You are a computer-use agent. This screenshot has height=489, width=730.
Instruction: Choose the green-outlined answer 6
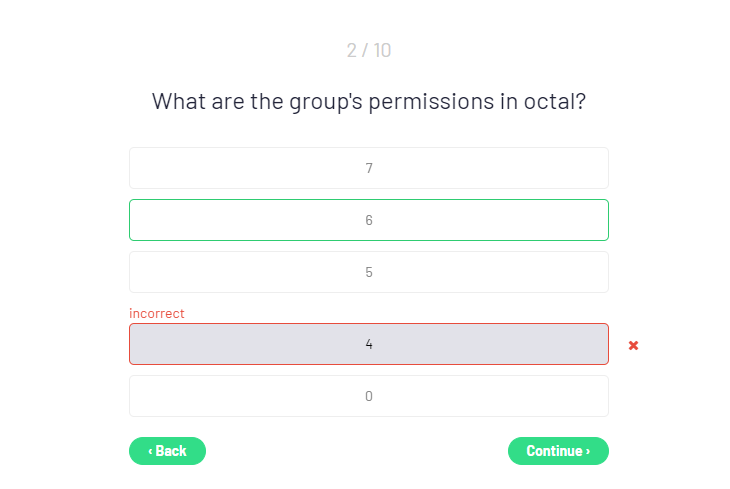pyautogui.click(x=369, y=220)
